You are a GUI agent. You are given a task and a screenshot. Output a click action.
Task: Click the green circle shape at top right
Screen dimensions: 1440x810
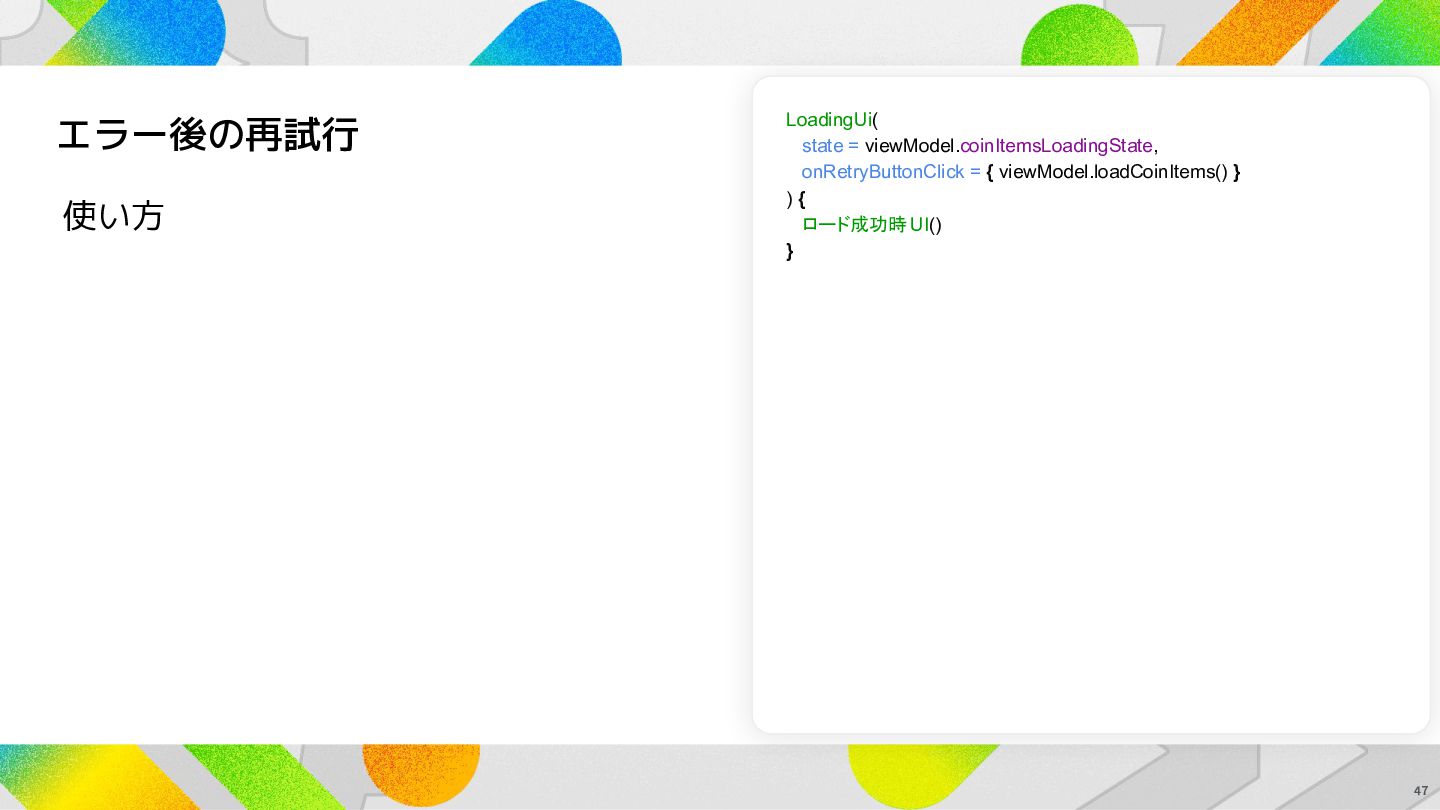[1080, 38]
